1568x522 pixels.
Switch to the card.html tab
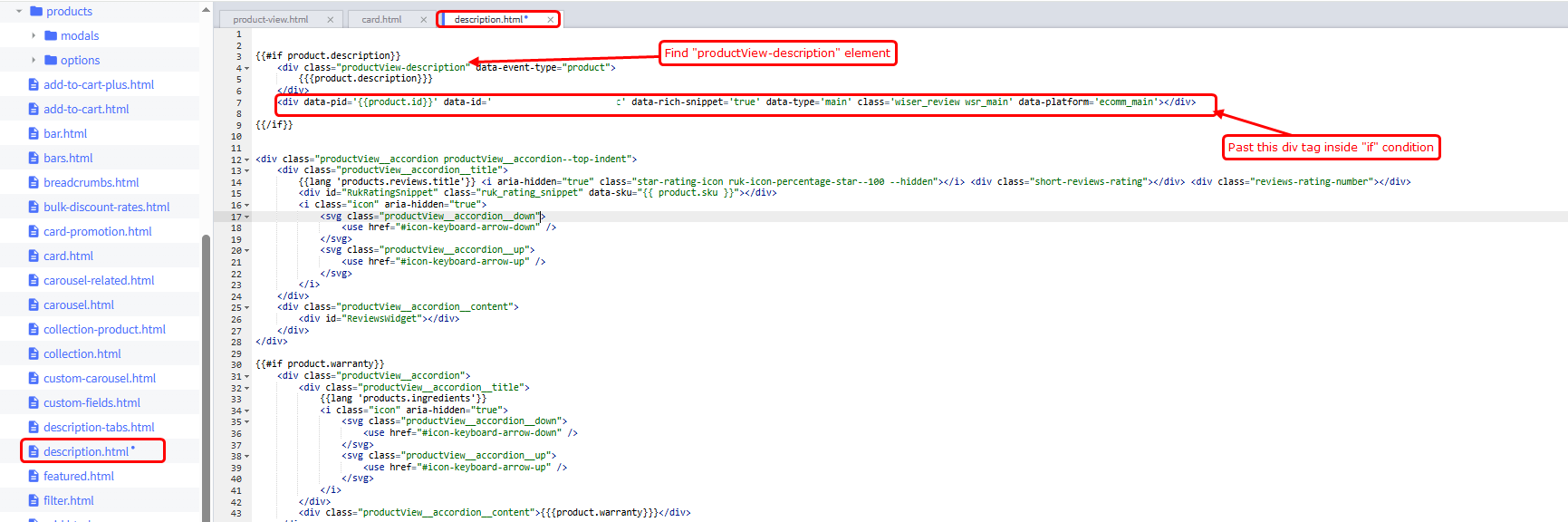click(381, 19)
